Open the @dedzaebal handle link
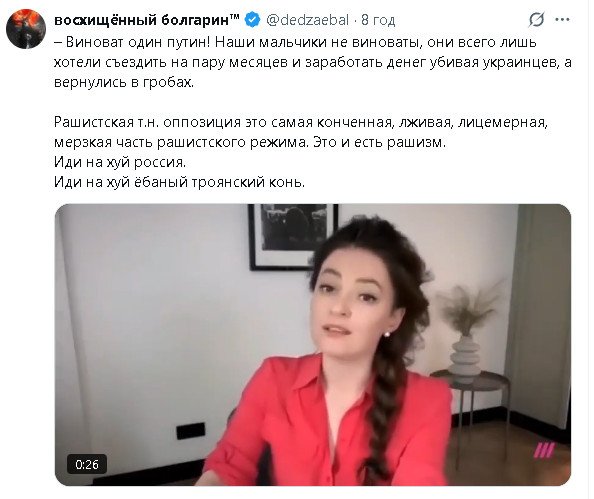This screenshot has height=499, width=594. (x=308, y=20)
